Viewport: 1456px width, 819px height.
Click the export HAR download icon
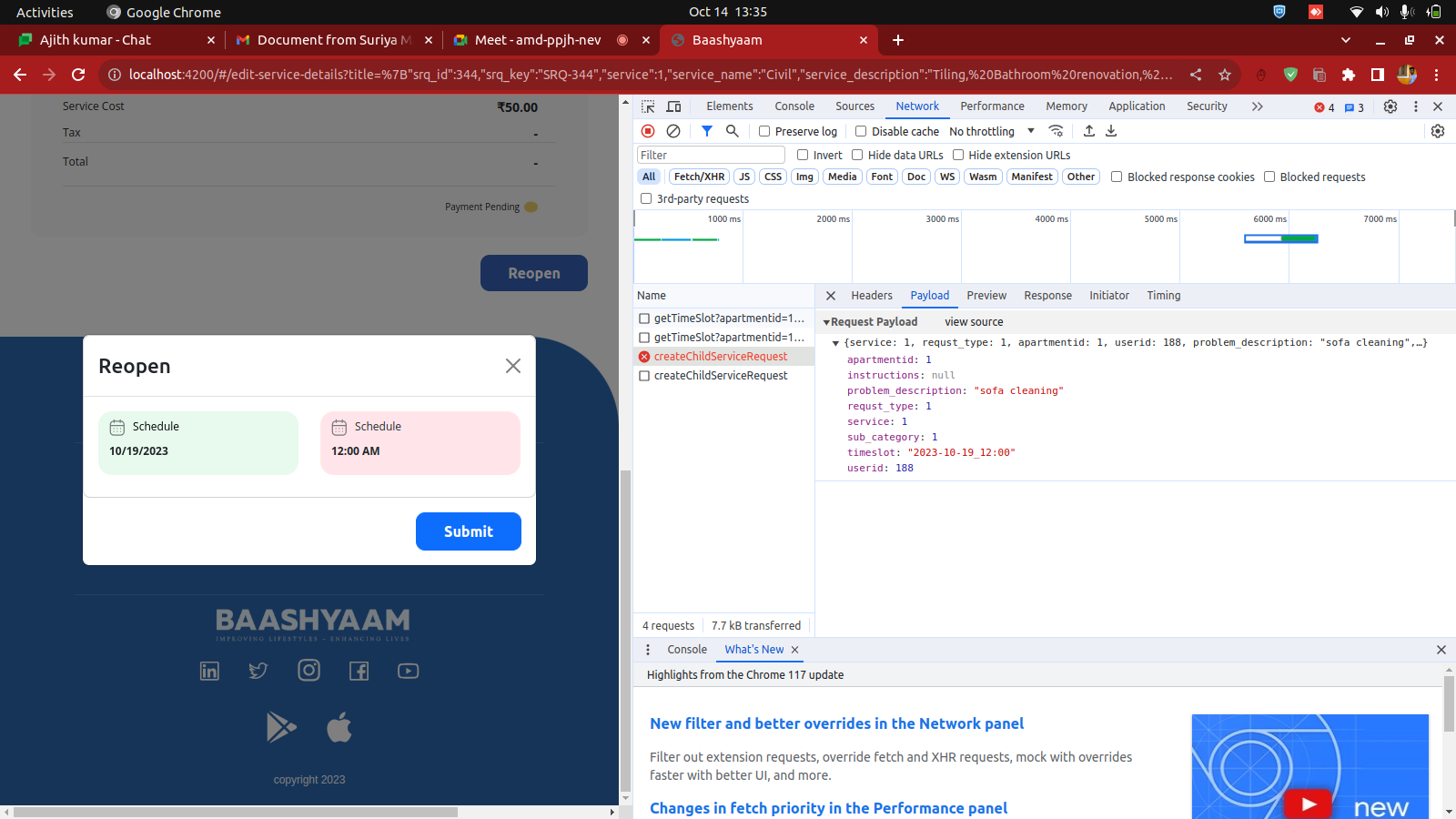click(x=1111, y=131)
